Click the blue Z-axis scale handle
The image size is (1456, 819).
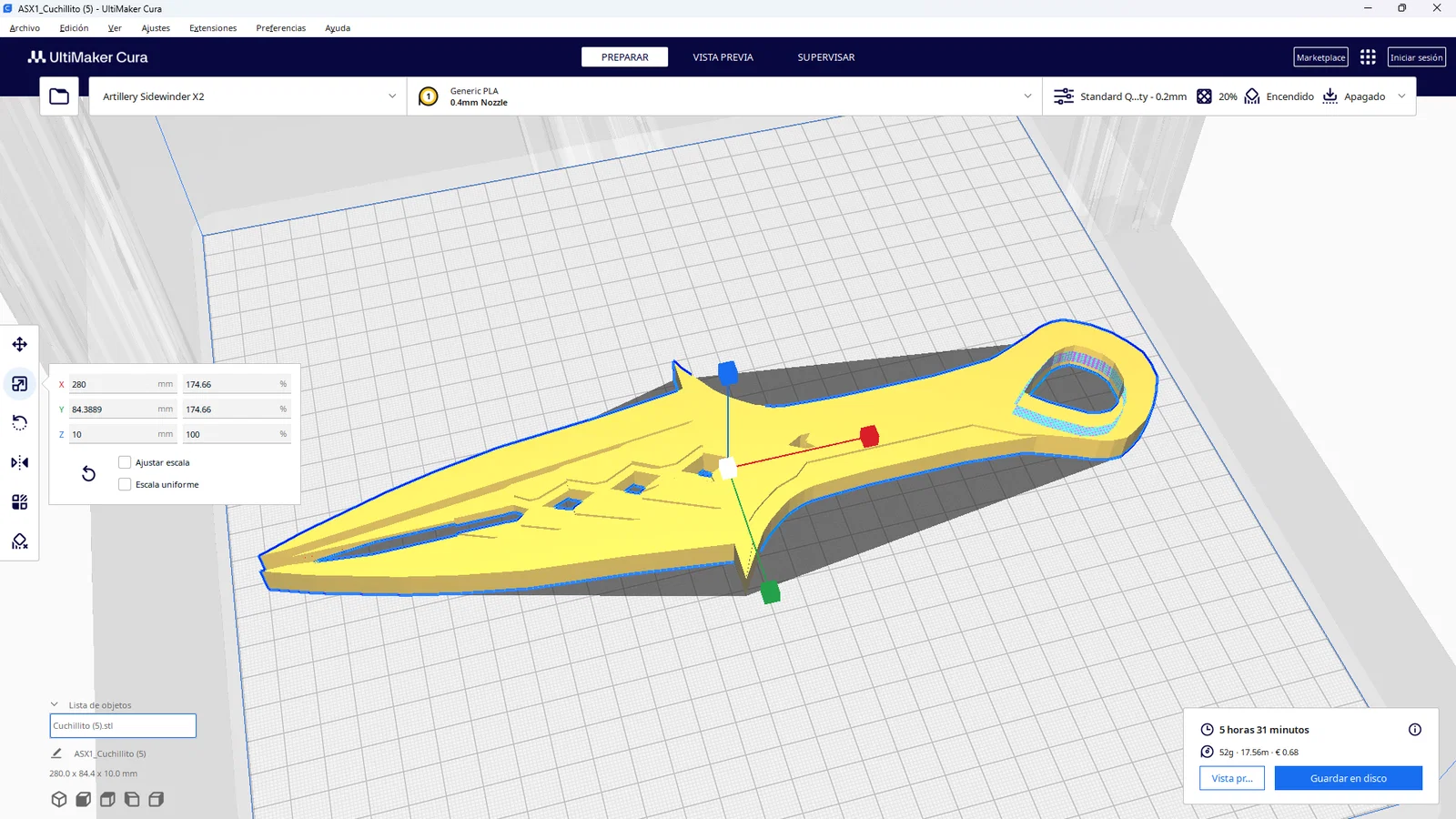[x=728, y=373]
